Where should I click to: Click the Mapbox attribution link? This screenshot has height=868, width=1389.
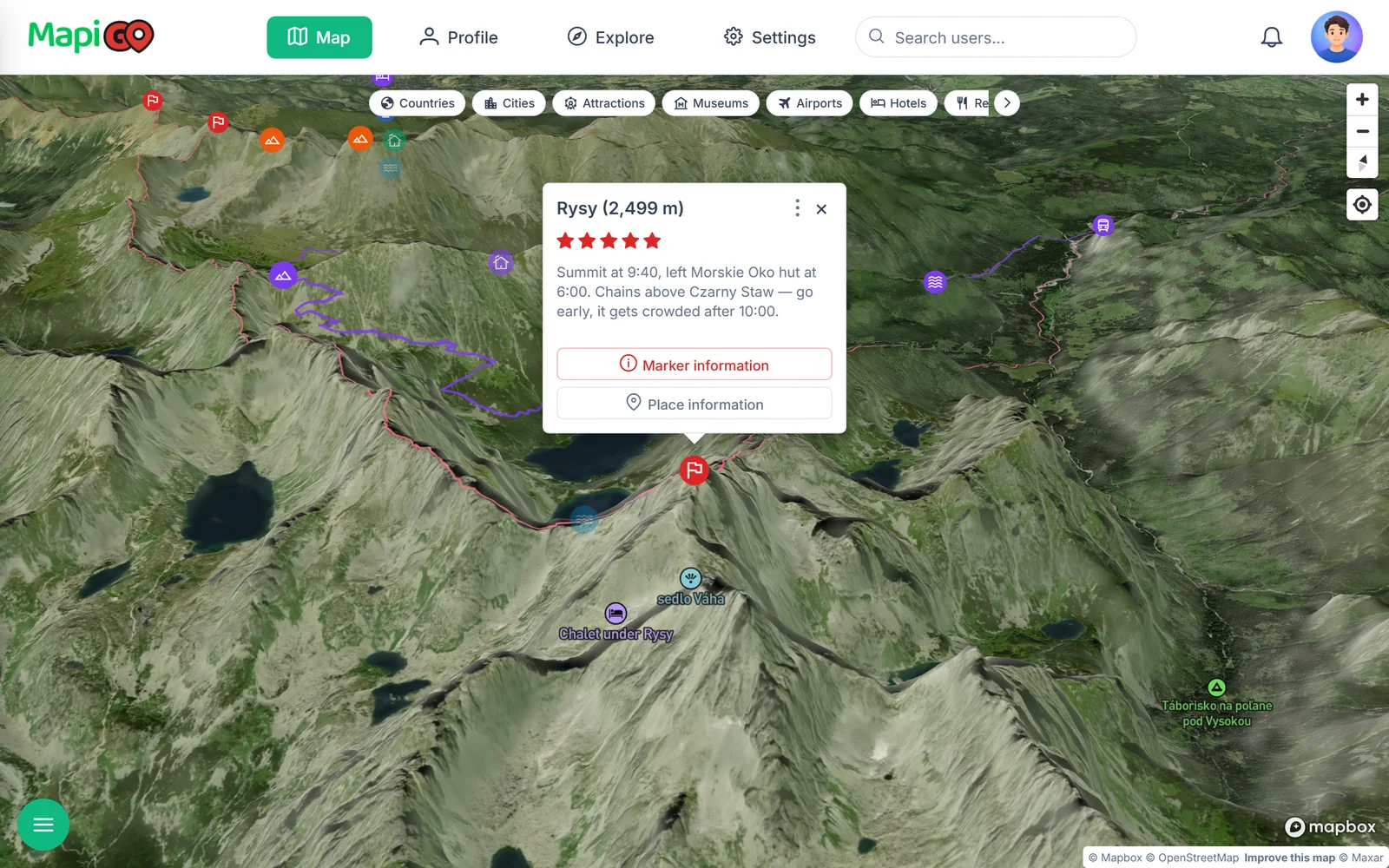[1116, 858]
